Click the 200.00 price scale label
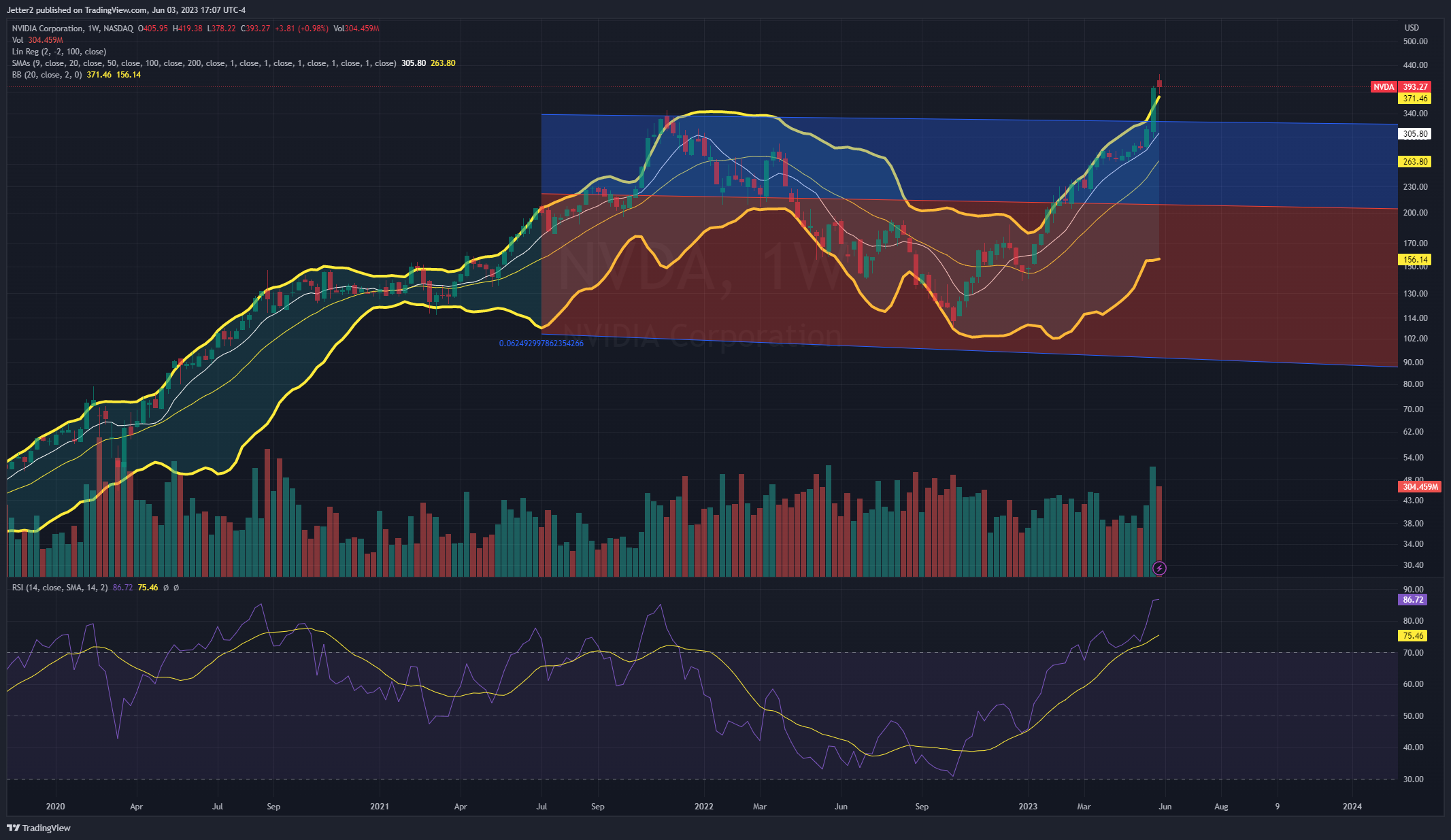1451x840 pixels. [1416, 213]
